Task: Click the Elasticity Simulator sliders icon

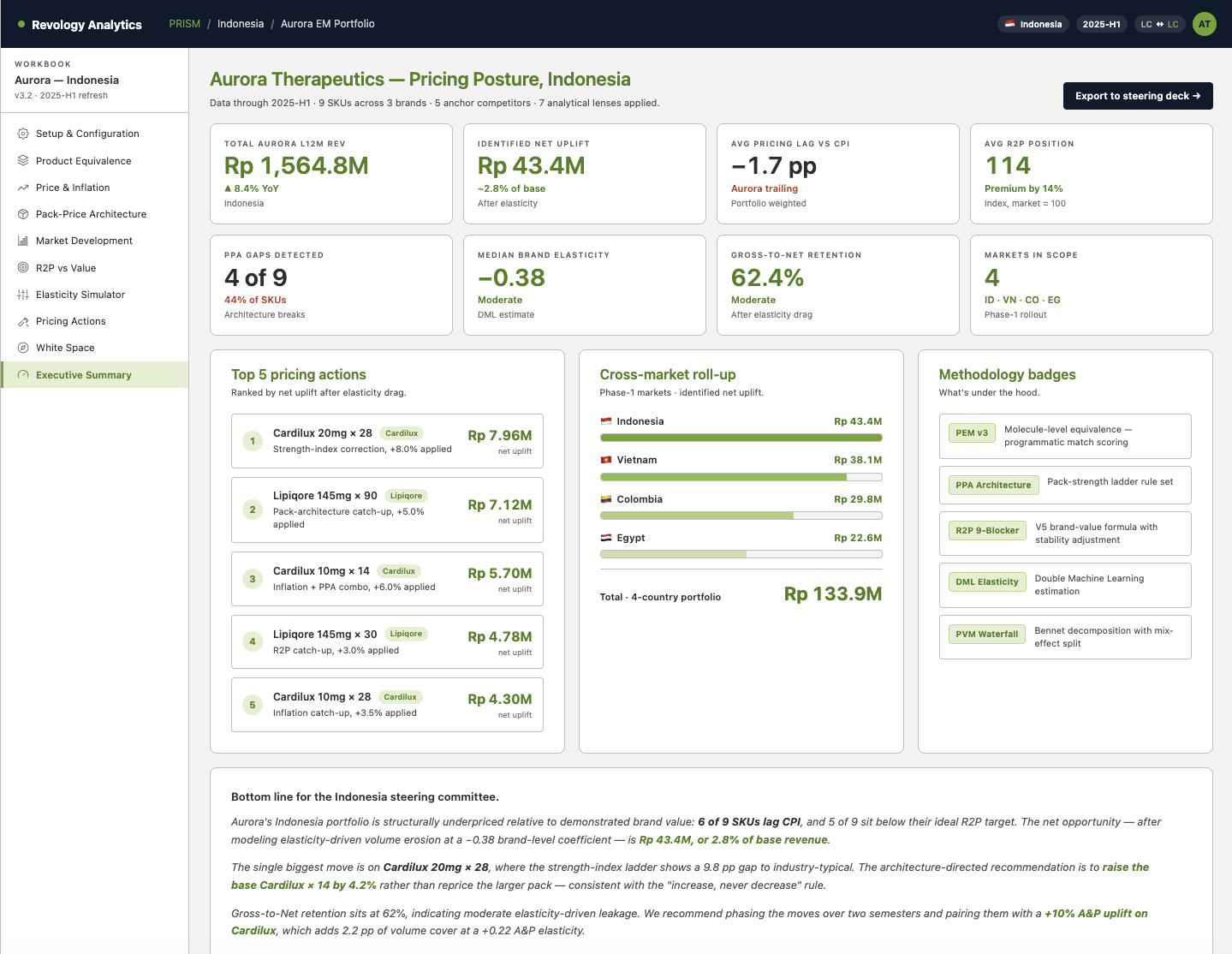Action: pos(23,295)
